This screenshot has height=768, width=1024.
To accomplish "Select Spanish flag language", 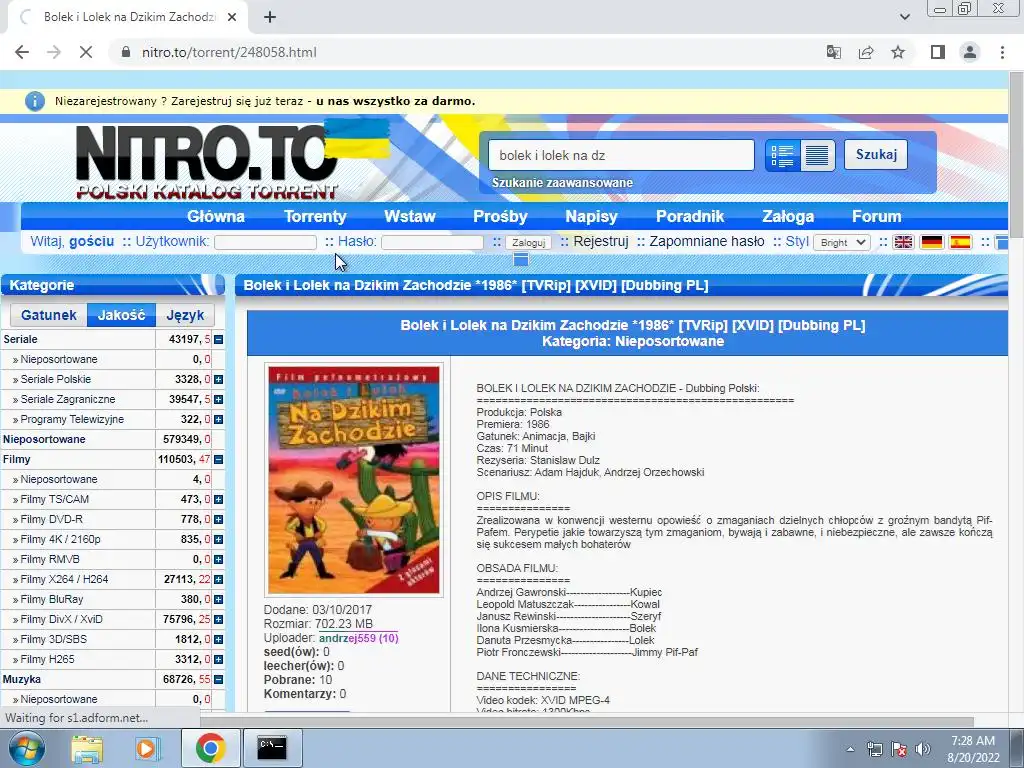I will pyautogui.click(x=960, y=242).
